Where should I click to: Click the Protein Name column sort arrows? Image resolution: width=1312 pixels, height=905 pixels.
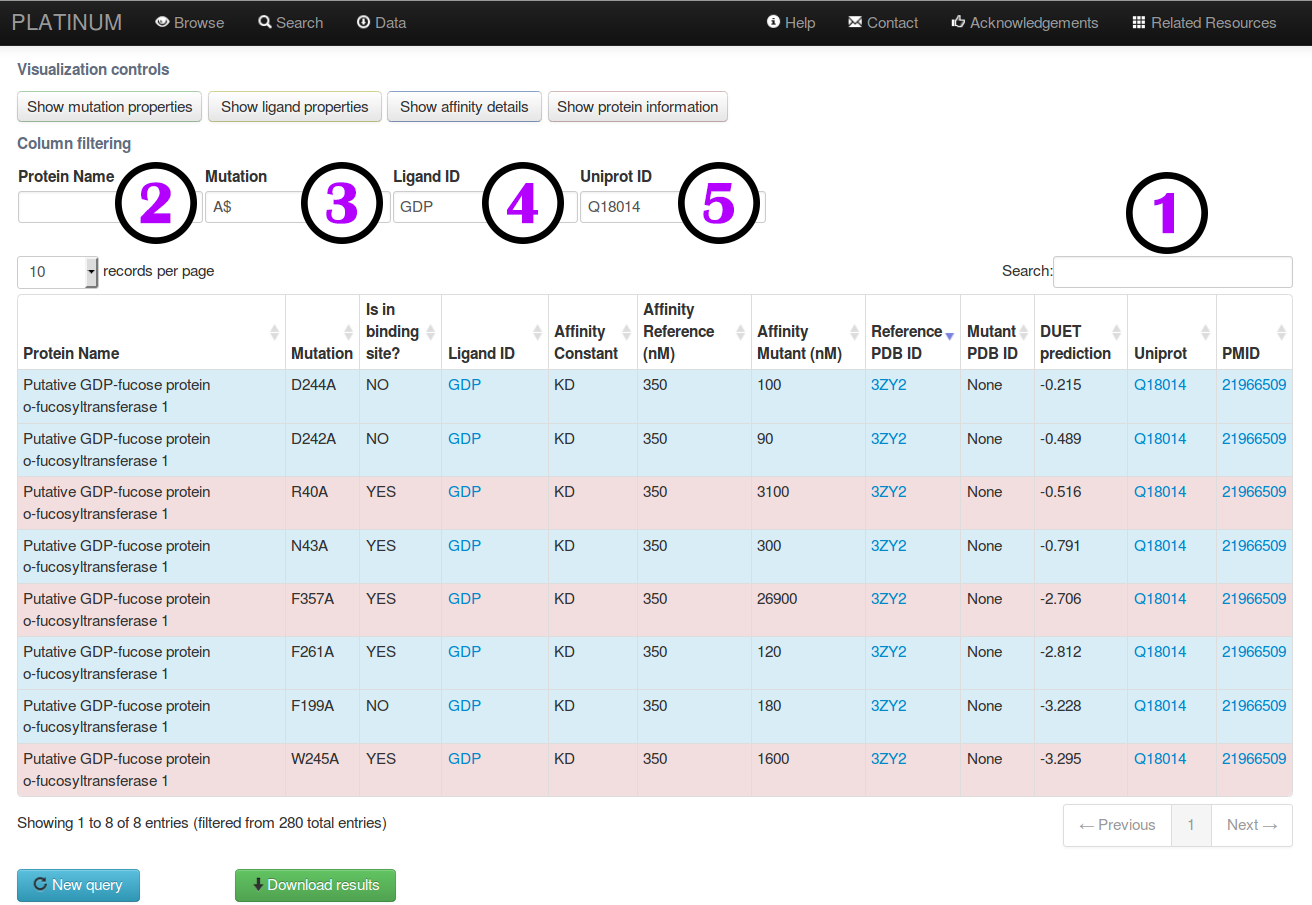click(x=274, y=332)
